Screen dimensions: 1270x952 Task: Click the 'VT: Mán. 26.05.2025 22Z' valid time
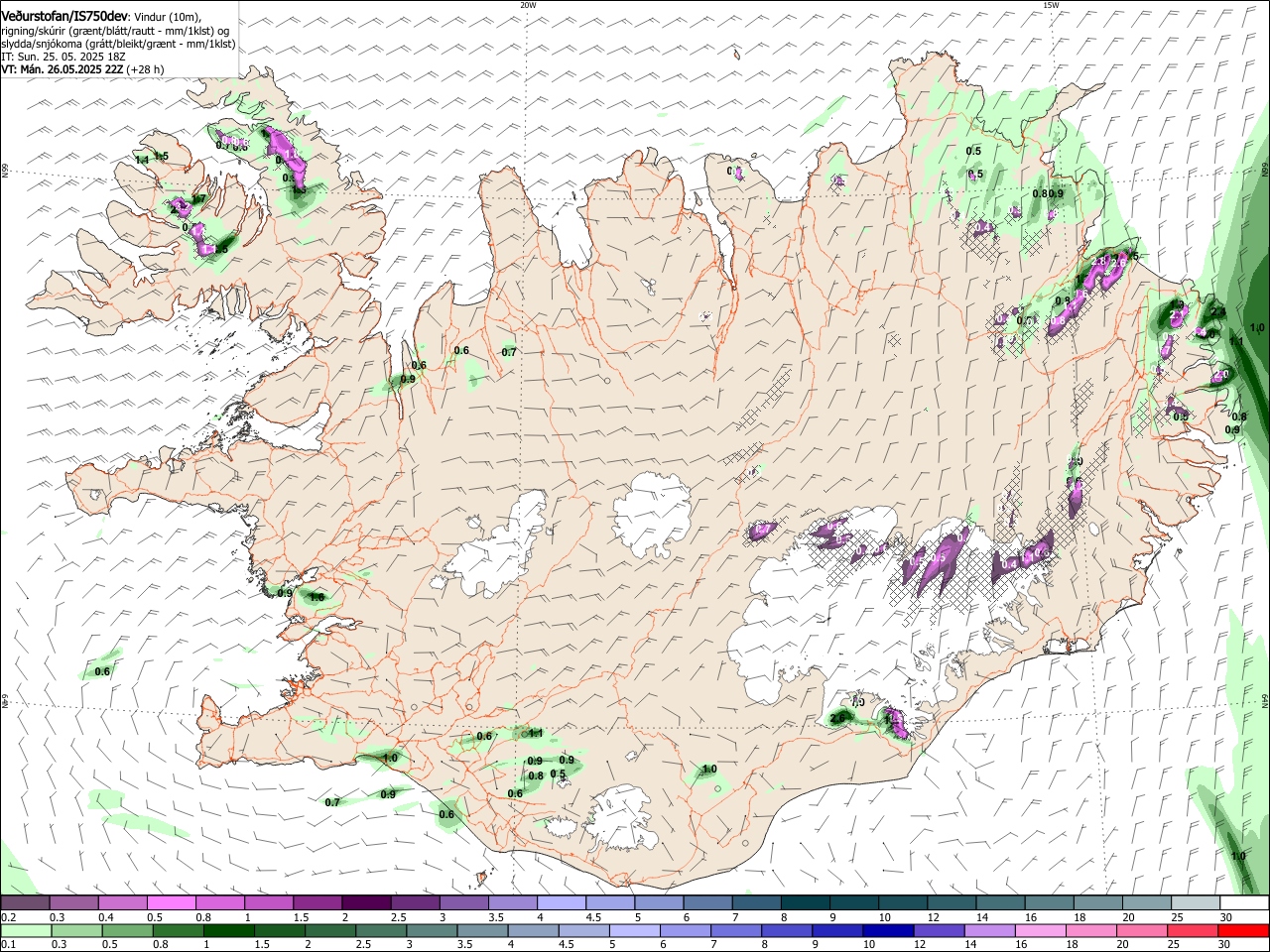(62, 69)
